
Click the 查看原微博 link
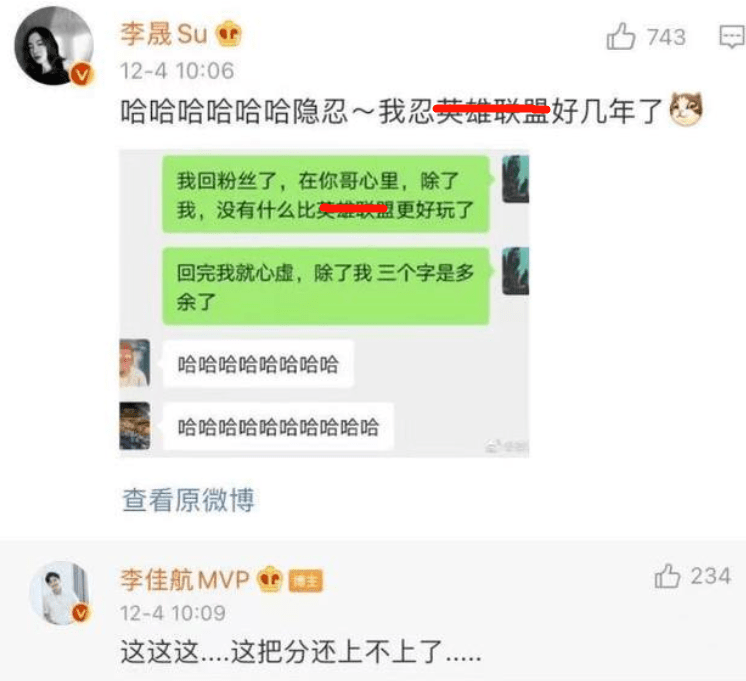pos(188,500)
